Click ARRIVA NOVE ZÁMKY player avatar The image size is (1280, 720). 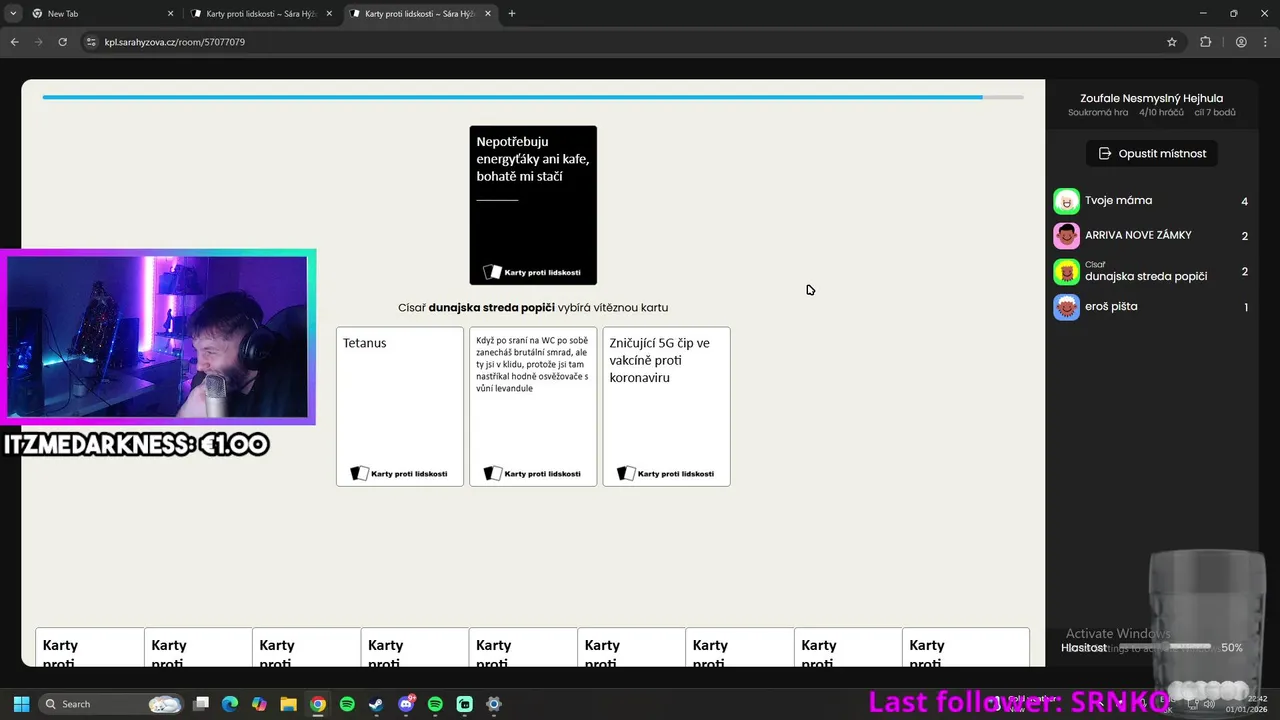point(1066,236)
